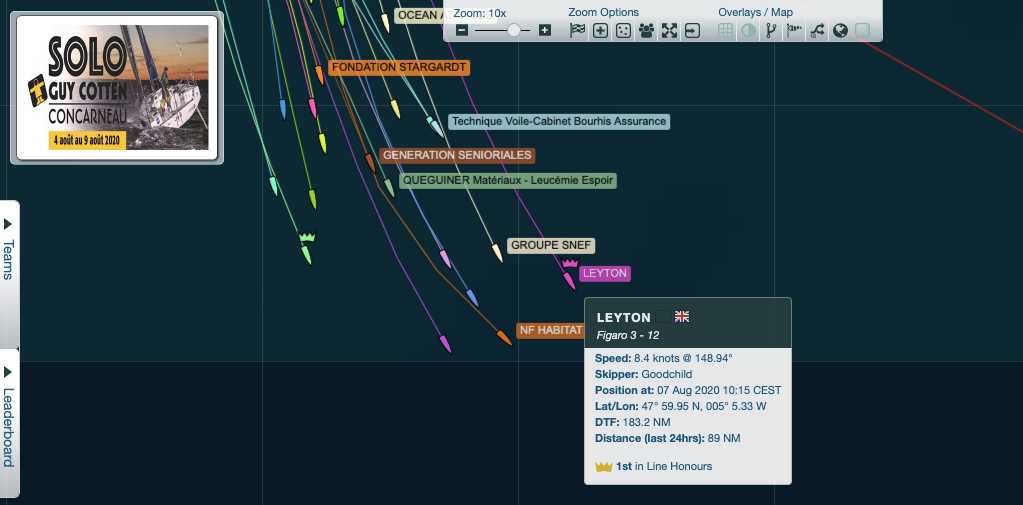
Task: Select the FONDATION STARGARDT boat label
Action: point(399,67)
